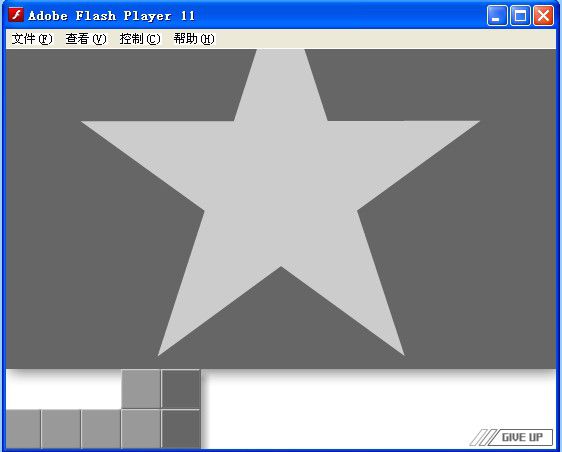
Task: Maximize the Adobe Flash Player window
Action: [520, 16]
